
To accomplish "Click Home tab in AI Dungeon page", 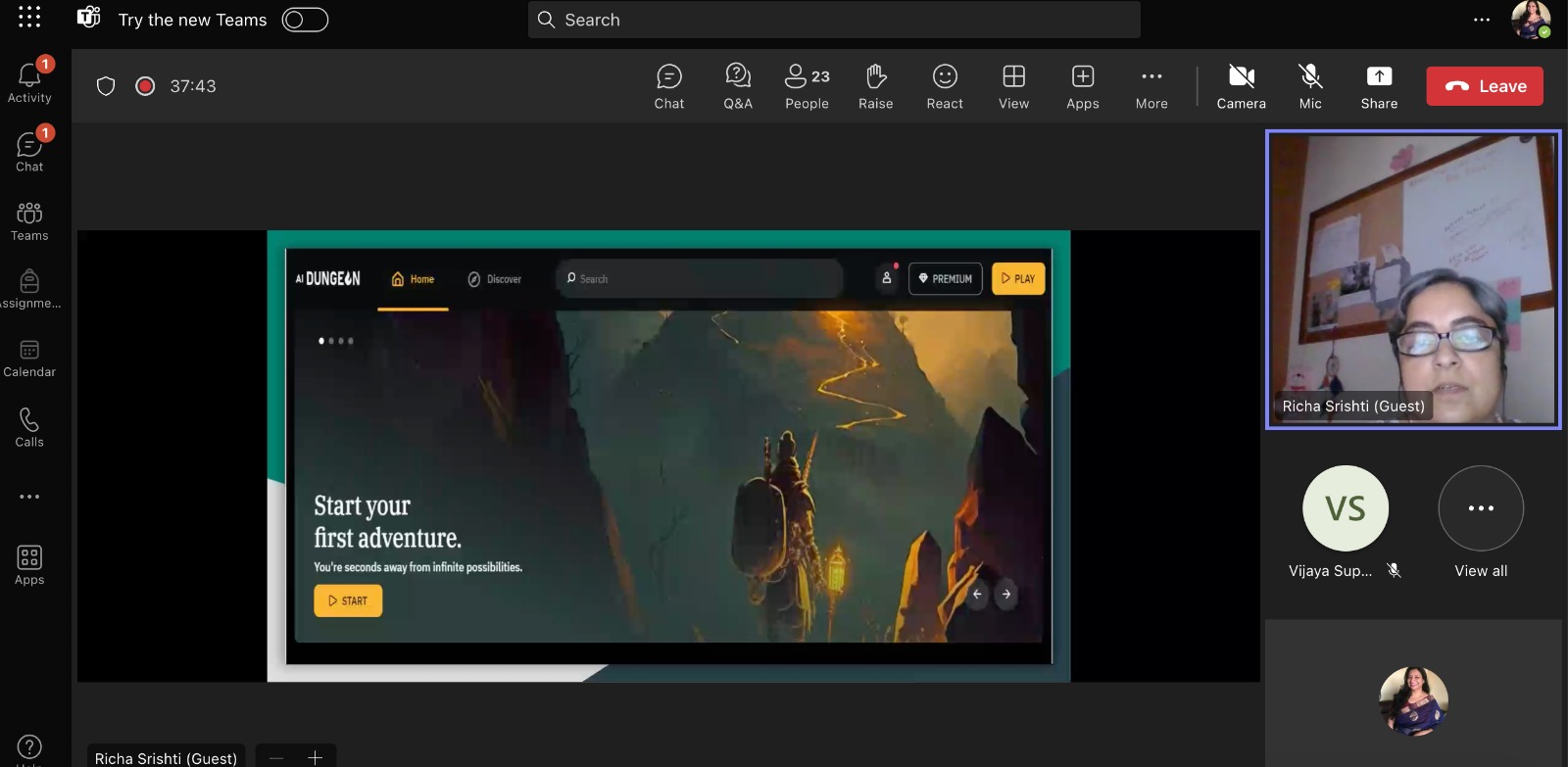I will 413,279.
